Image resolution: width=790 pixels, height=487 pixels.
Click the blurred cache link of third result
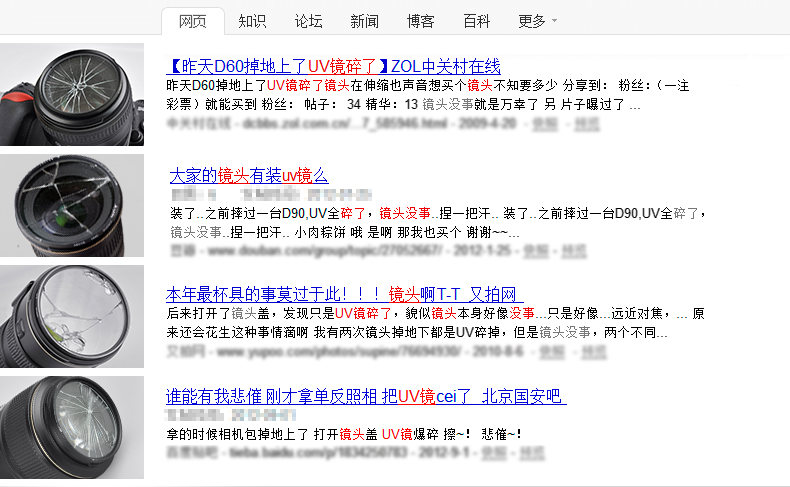pos(552,352)
